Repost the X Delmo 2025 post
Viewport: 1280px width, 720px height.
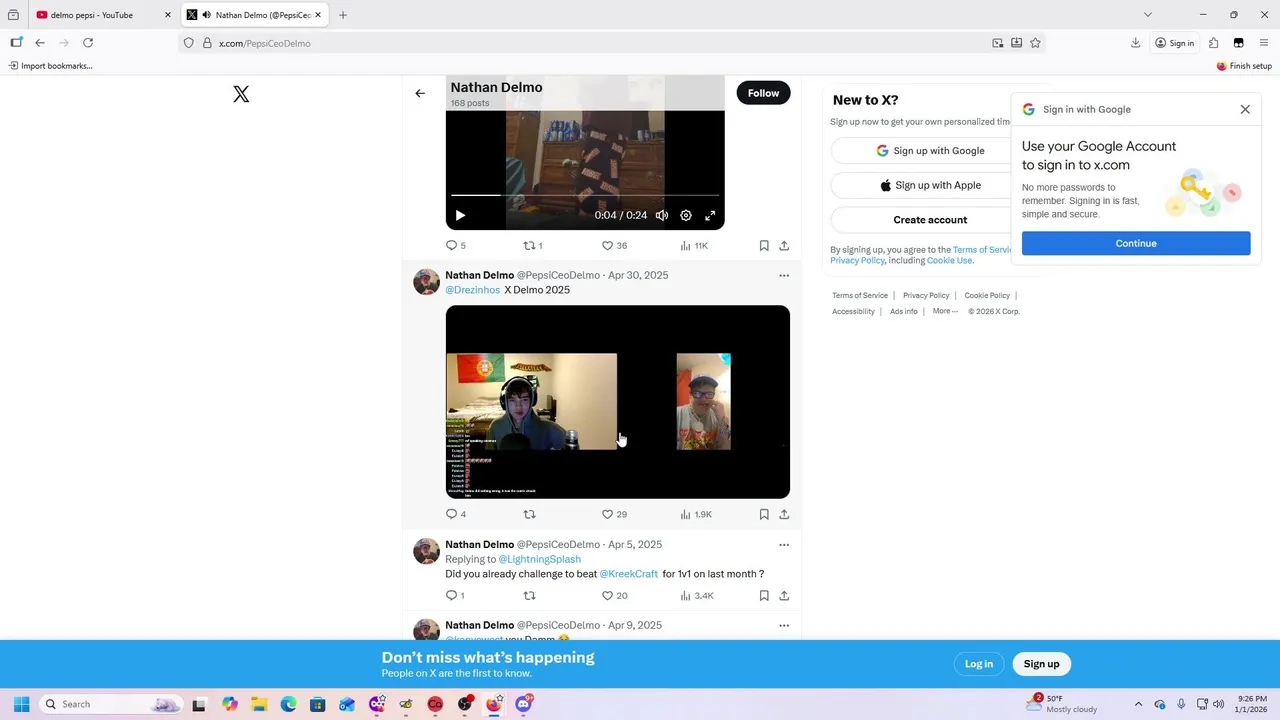[x=530, y=514]
